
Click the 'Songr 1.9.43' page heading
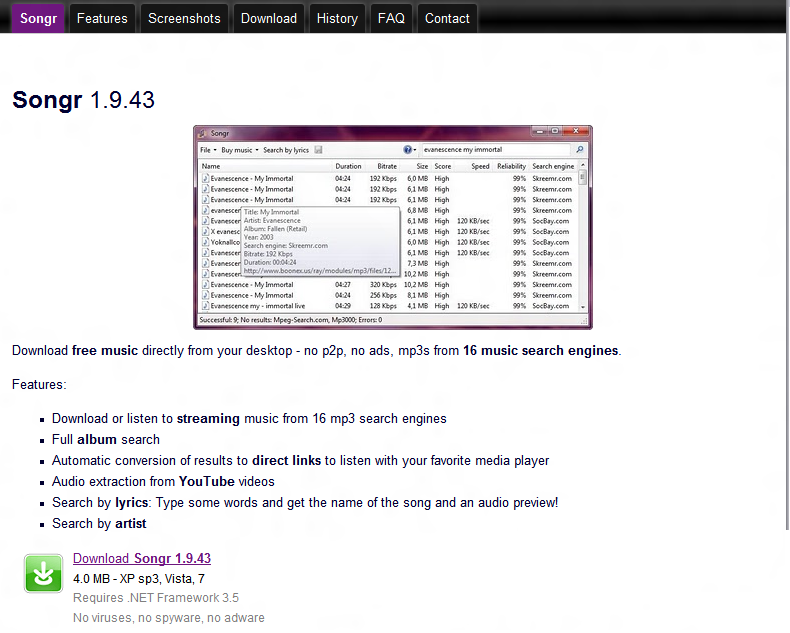(x=83, y=99)
